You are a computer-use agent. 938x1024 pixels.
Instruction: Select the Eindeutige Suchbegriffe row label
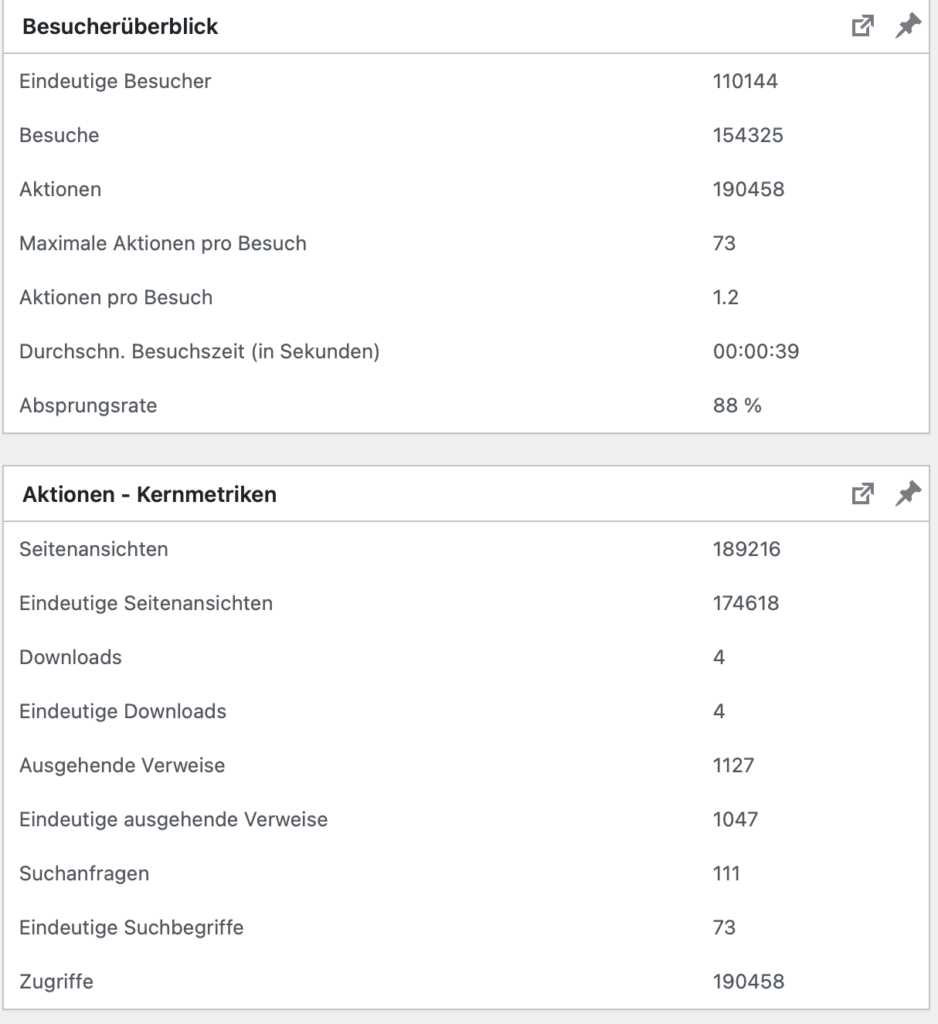(x=131, y=927)
